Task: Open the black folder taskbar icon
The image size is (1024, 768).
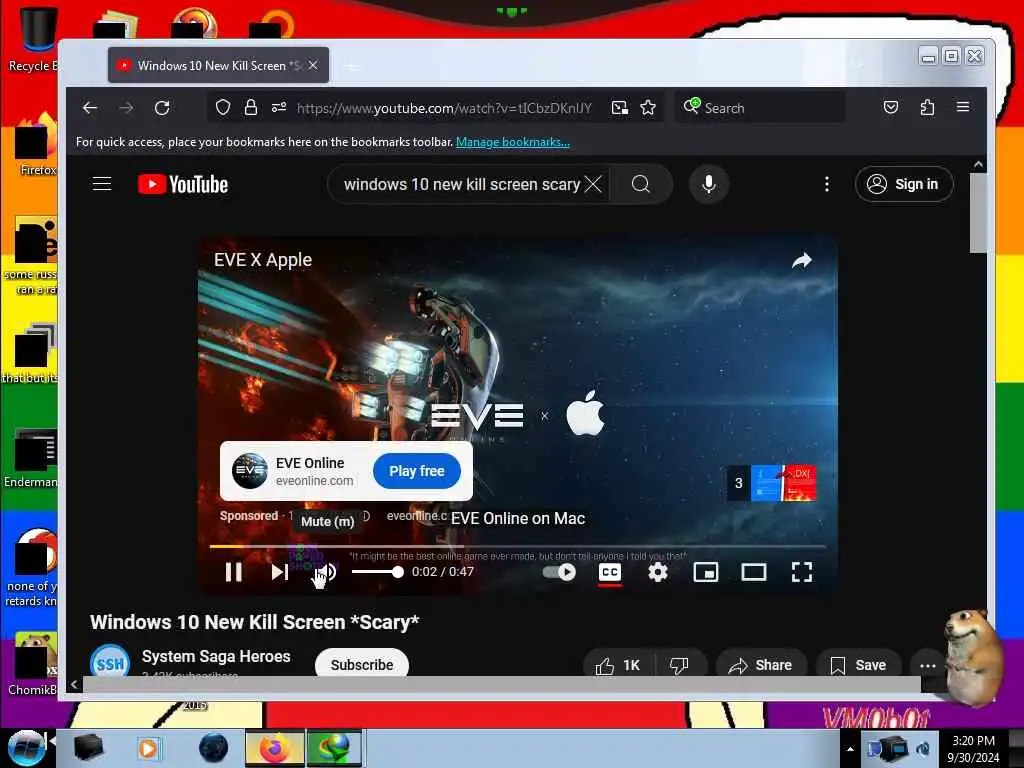Action: pos(89,748)
